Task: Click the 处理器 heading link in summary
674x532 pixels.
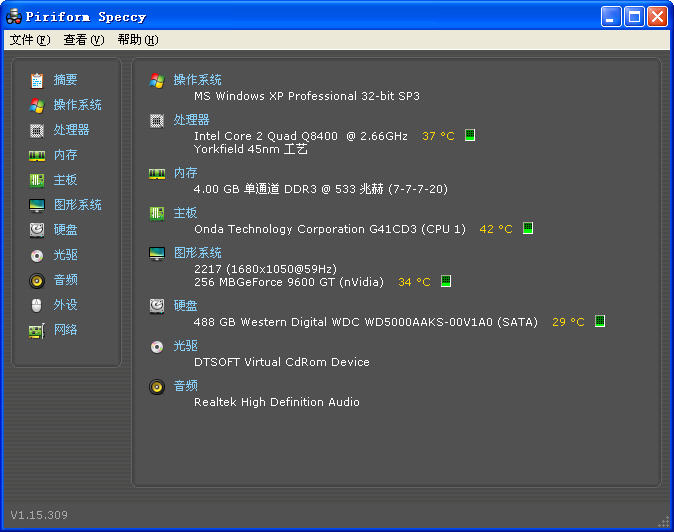Action: tap(191, 120)
